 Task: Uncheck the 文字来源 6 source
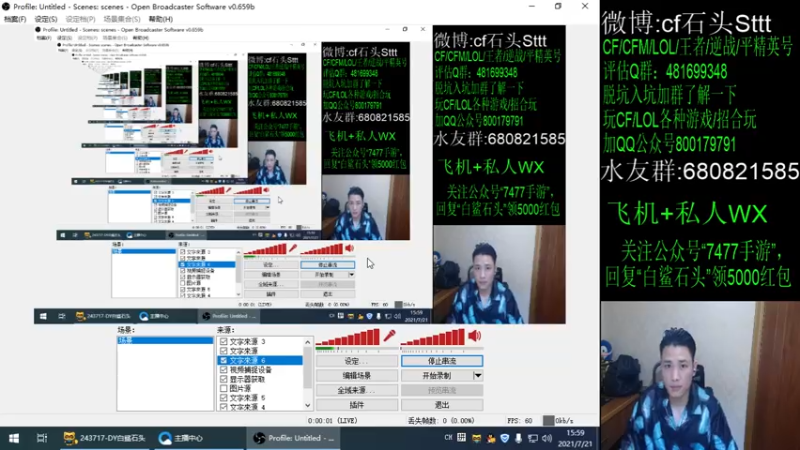coord(223,360)
